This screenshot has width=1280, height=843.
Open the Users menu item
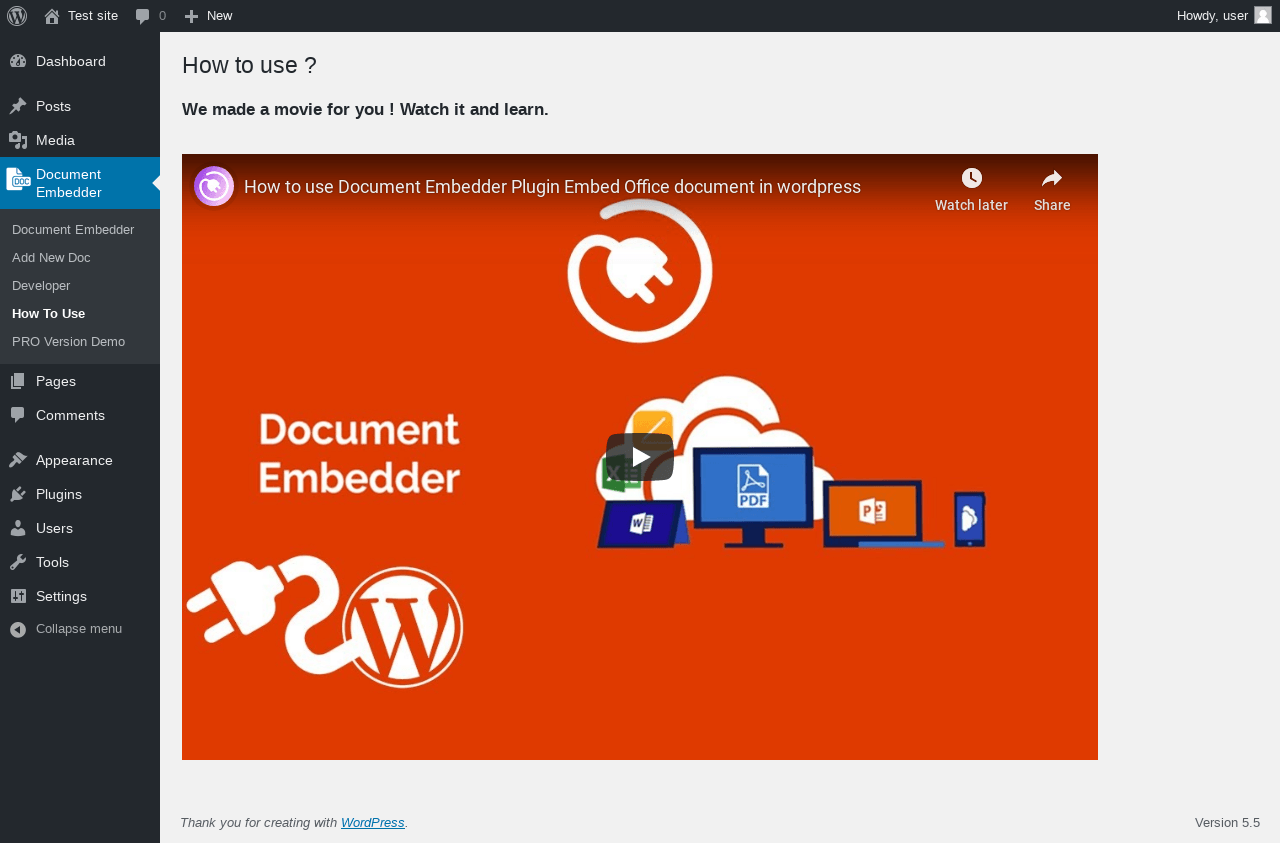coord(80,528)
